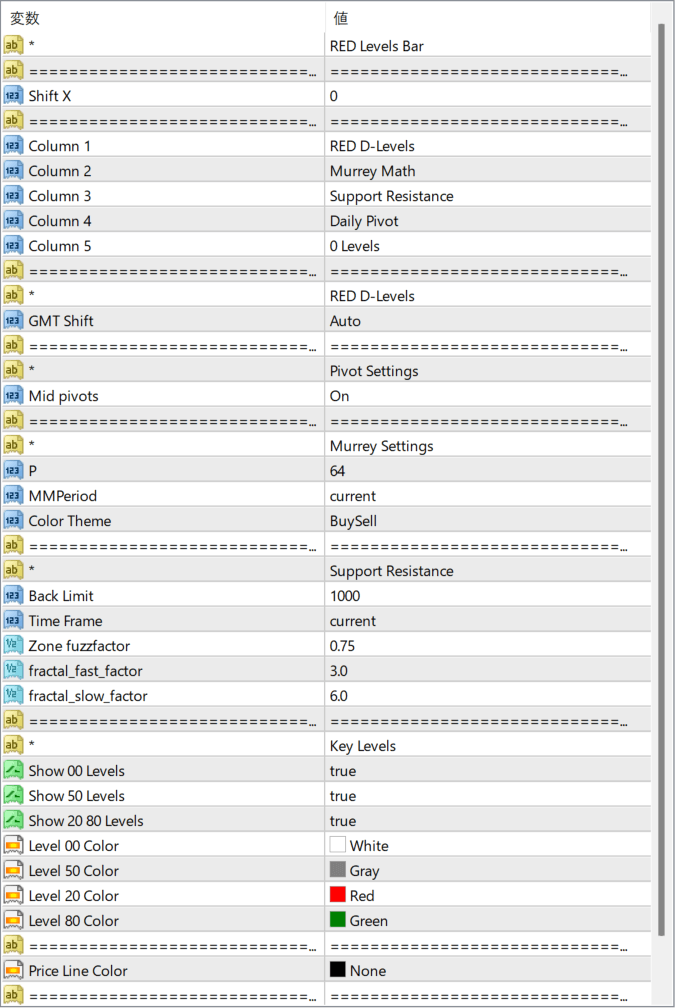Screen dimensions: 675x1008
Task: Edit the Back Limit value 1000
Action: [345, 596]
